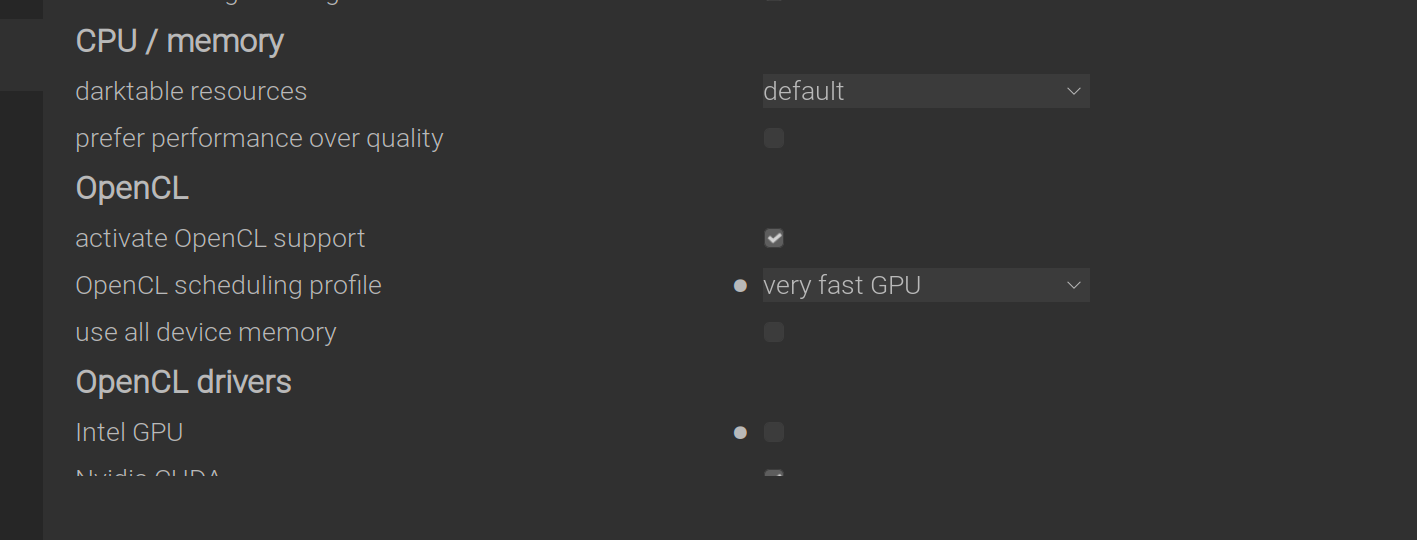Disable activate OpenCL support checkbox
The height and width of the screenshot is (540, 1417).
(x=774, y=238)
